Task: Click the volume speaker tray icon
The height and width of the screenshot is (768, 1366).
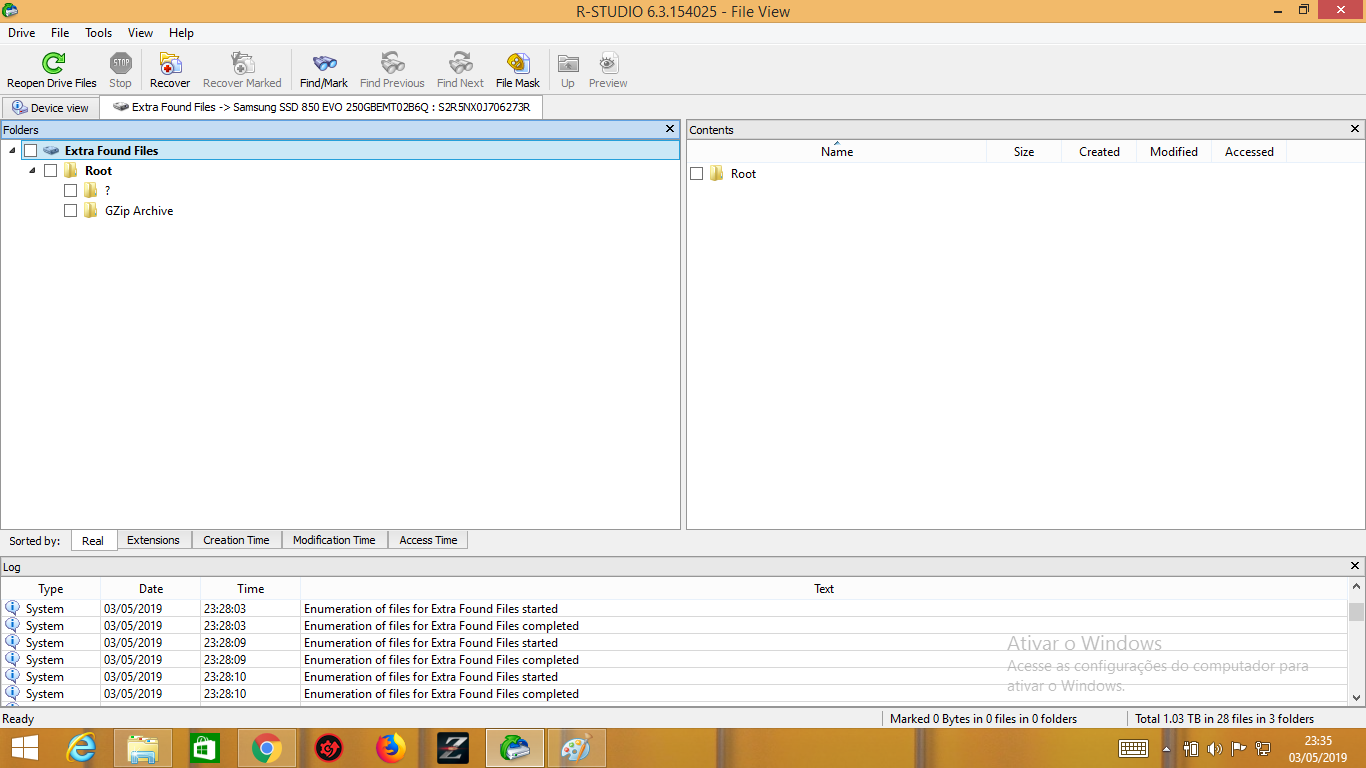Action: [1215, 748]
